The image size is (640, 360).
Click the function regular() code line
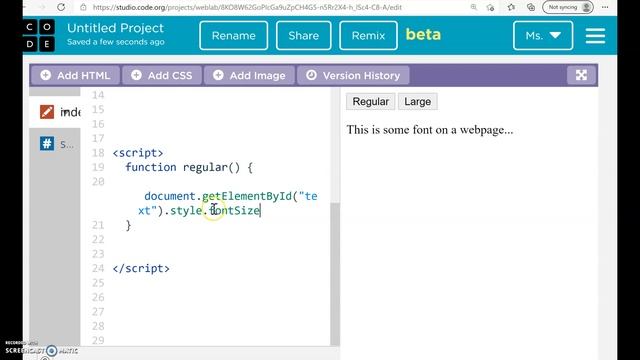[189, 167]
